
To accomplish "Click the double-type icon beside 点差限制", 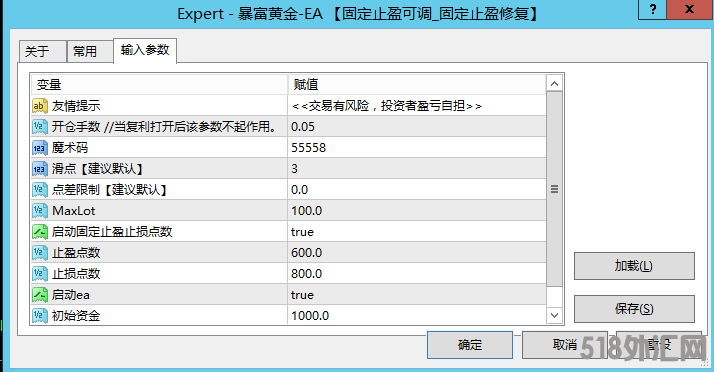I will coord(40,189).
